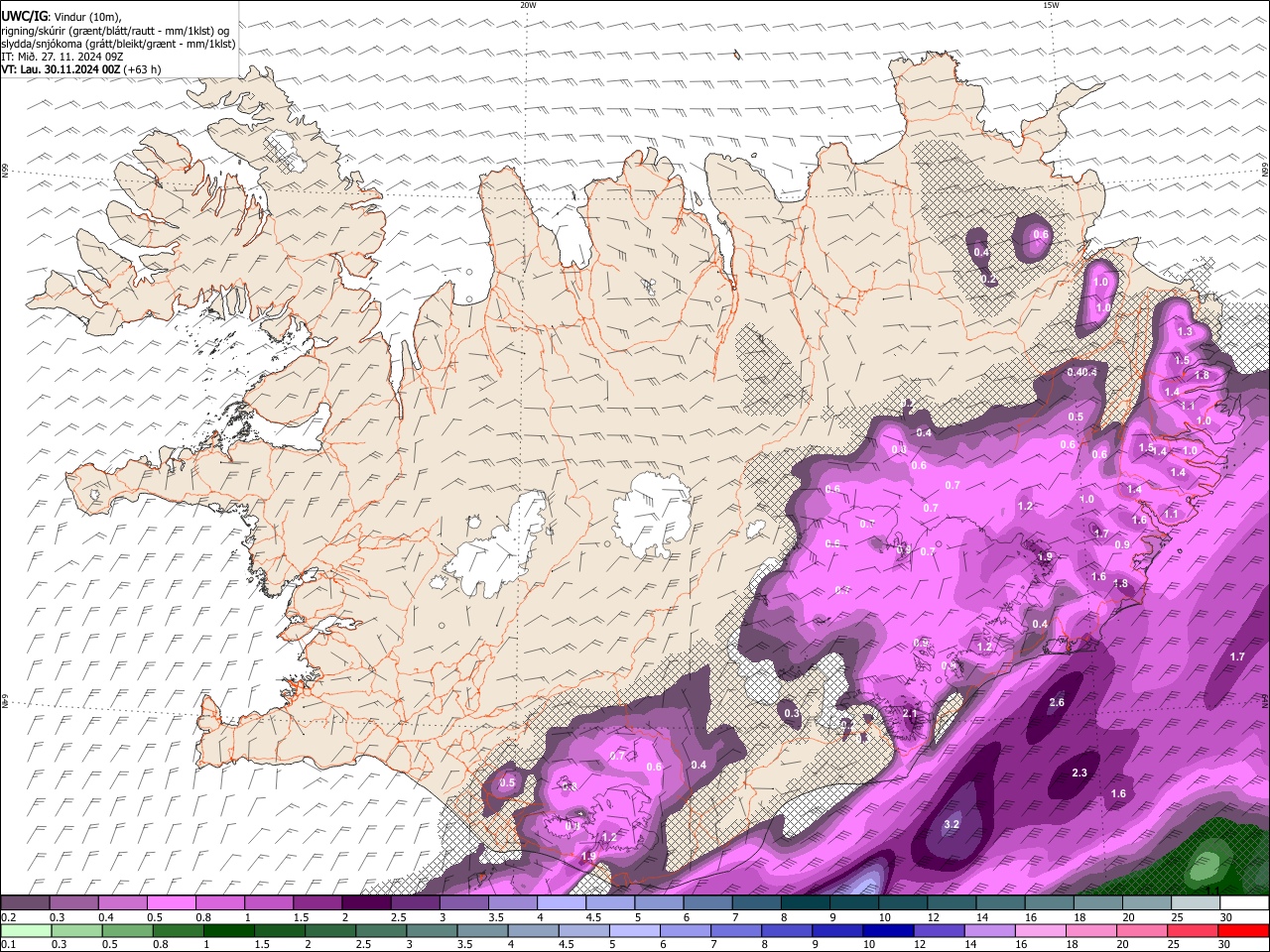The image size is (1270, 952).
Task: Click the white Drangajökull glacier in the Westfjords
Action: 285,150
